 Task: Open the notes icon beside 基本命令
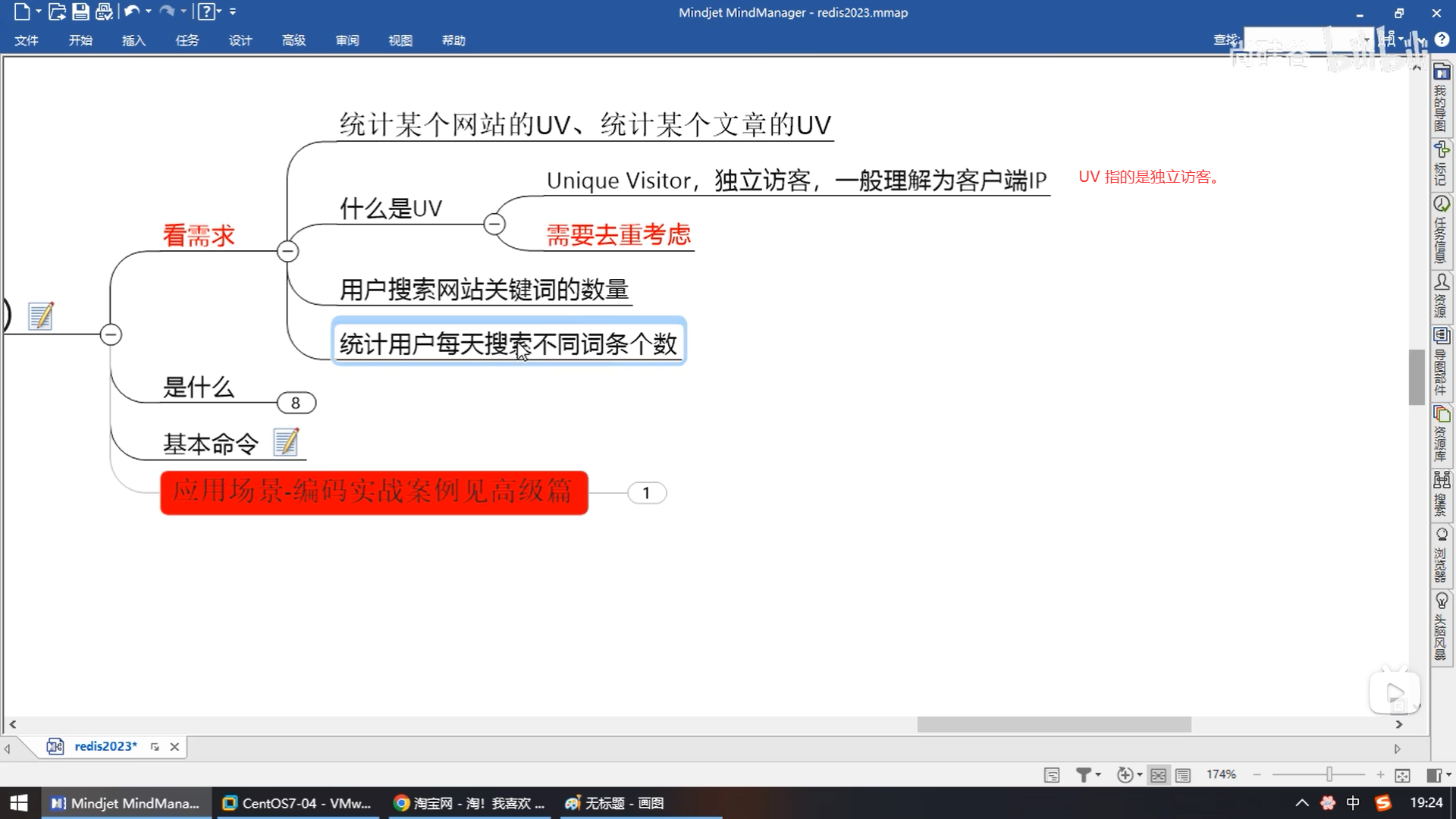tap(286, 442)
